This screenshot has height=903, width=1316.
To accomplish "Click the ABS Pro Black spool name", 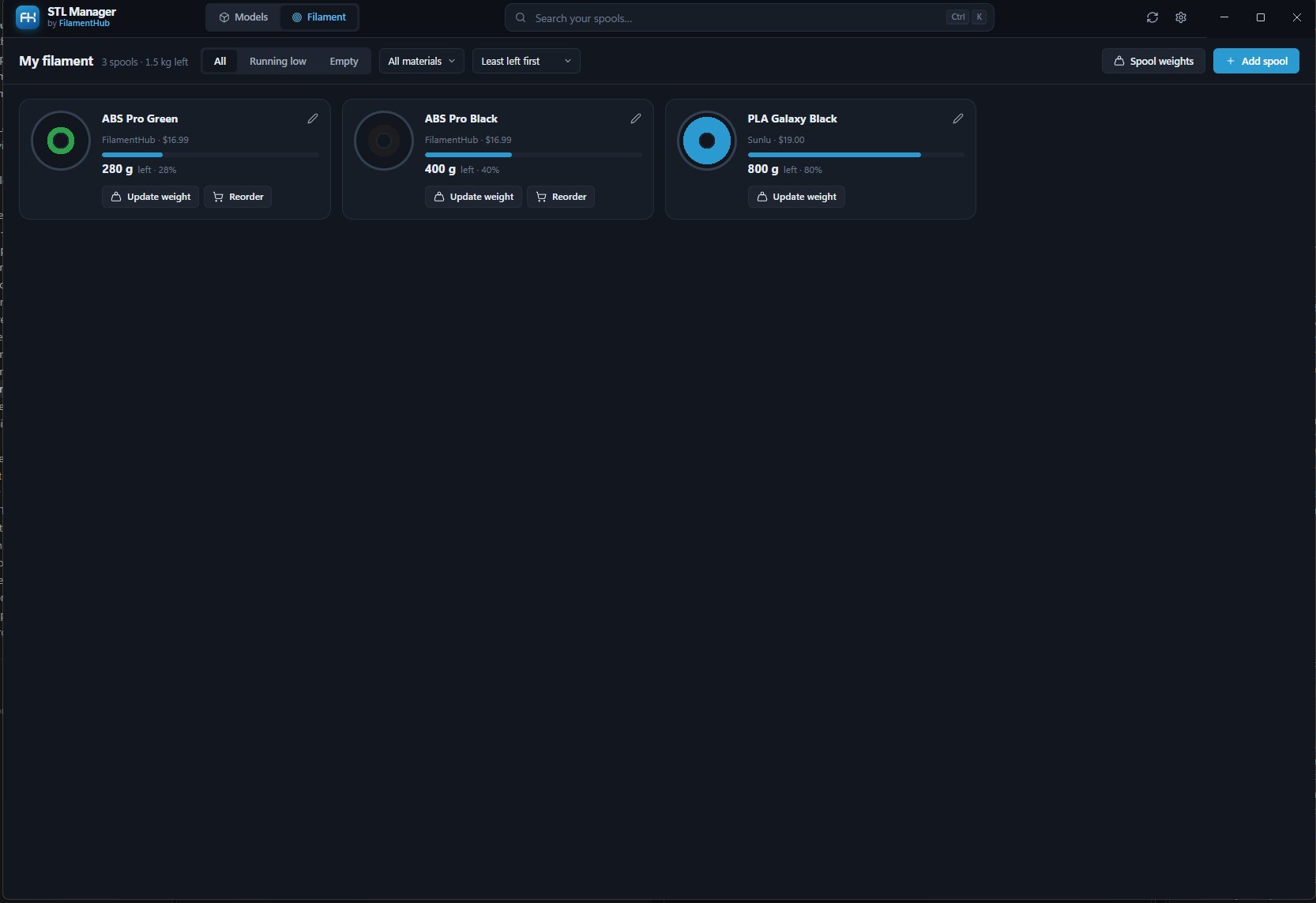I will [x=461, y=119].
